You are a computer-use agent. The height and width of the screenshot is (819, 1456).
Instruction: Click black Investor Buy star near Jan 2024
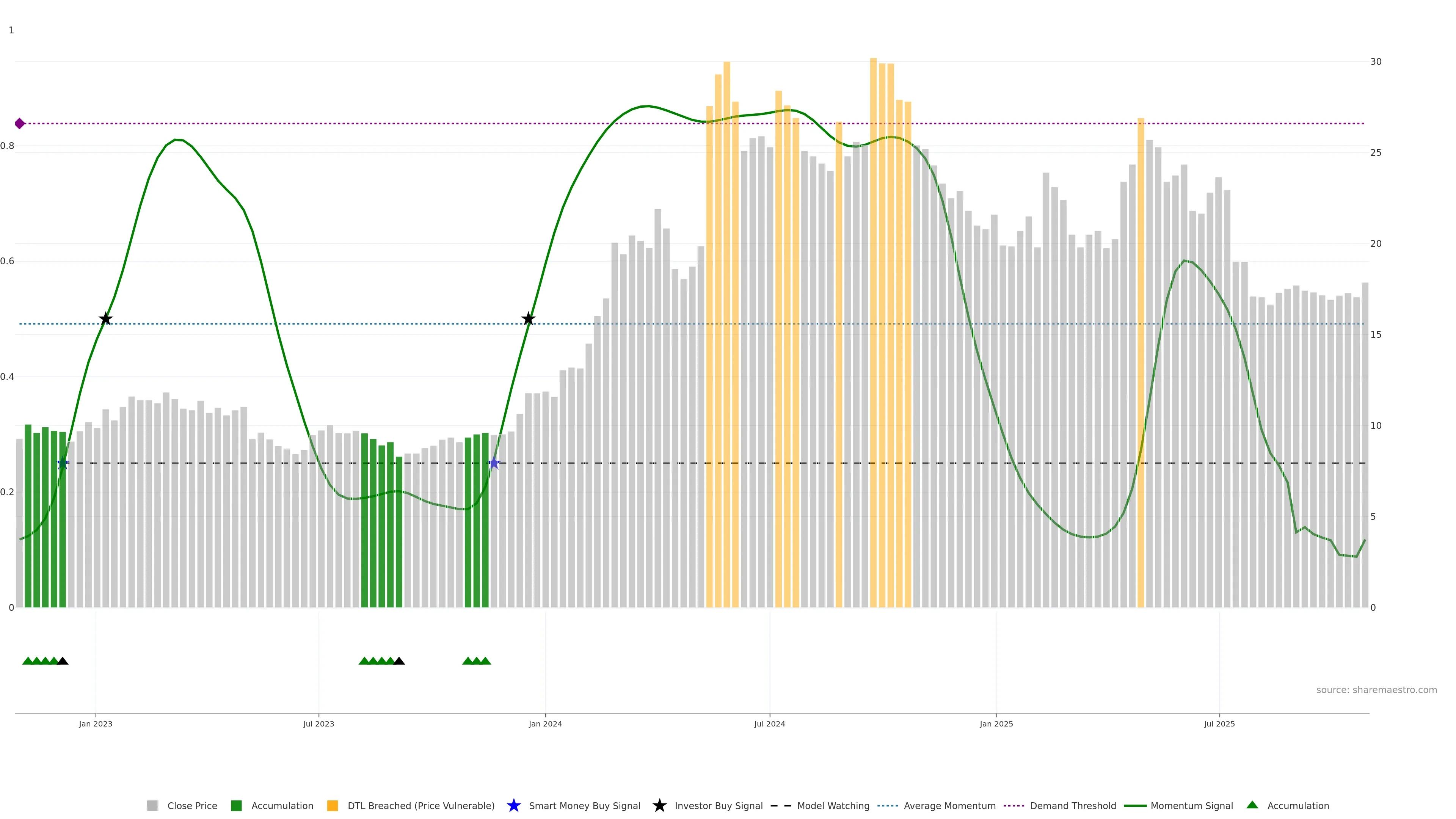tap(528, 319)
